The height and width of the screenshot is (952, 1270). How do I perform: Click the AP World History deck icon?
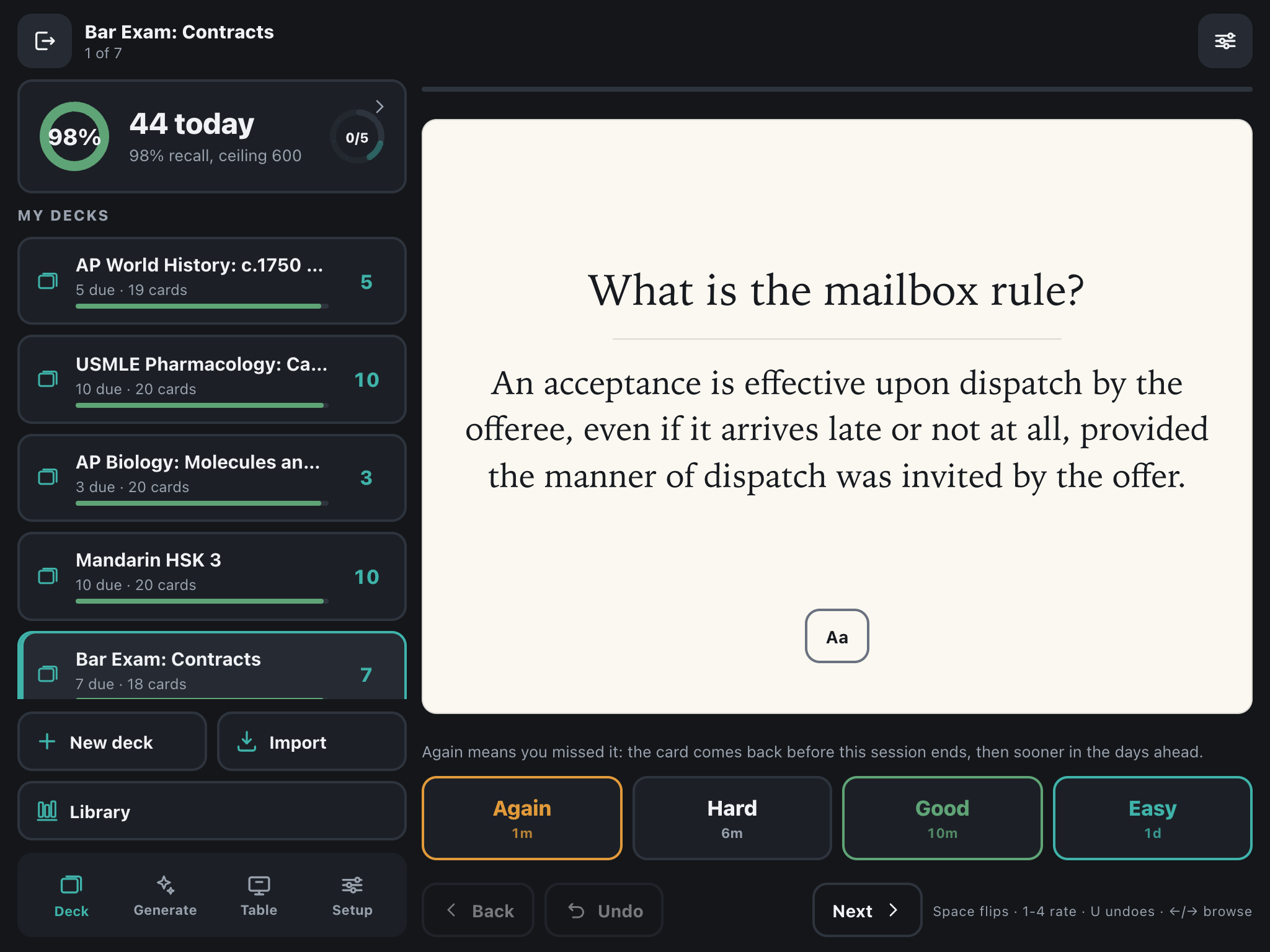pos(48,281)
